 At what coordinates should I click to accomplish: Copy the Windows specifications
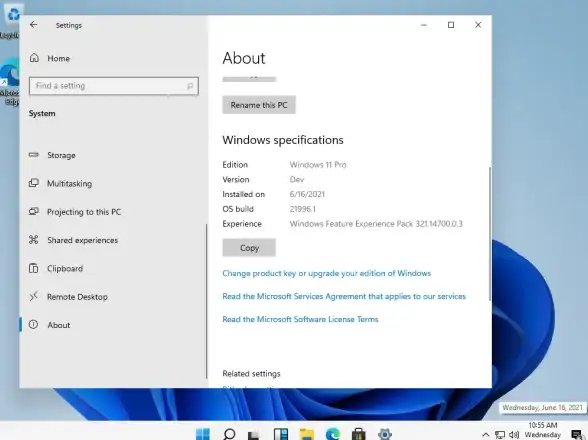click(249, 248)
